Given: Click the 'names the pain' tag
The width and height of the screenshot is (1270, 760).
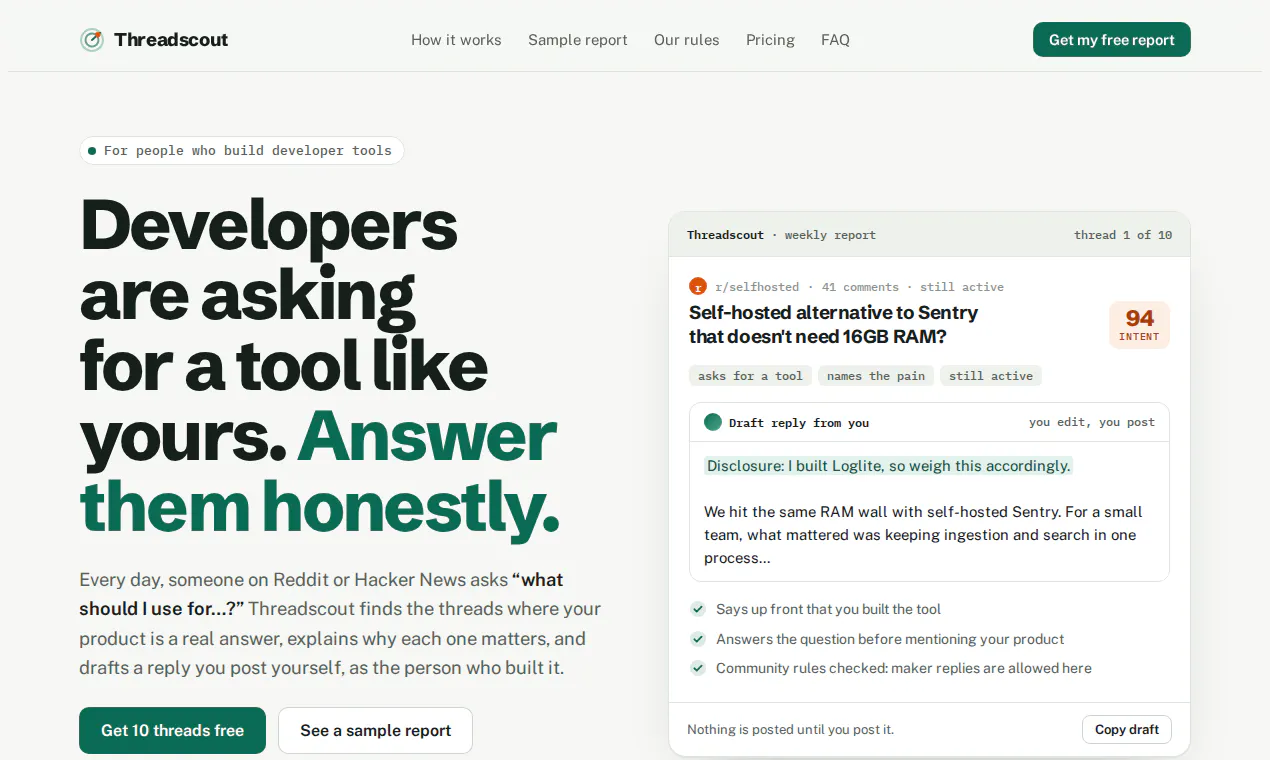Looking at the screenshot, I should point(876,376).
